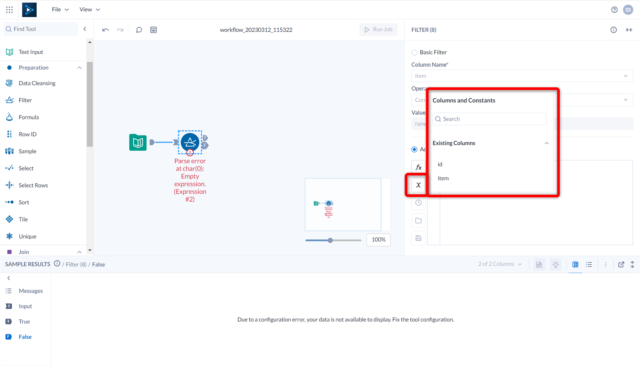Open Sample Results info icon
This screenshot has height=366, width=640.
coord(57,264)
